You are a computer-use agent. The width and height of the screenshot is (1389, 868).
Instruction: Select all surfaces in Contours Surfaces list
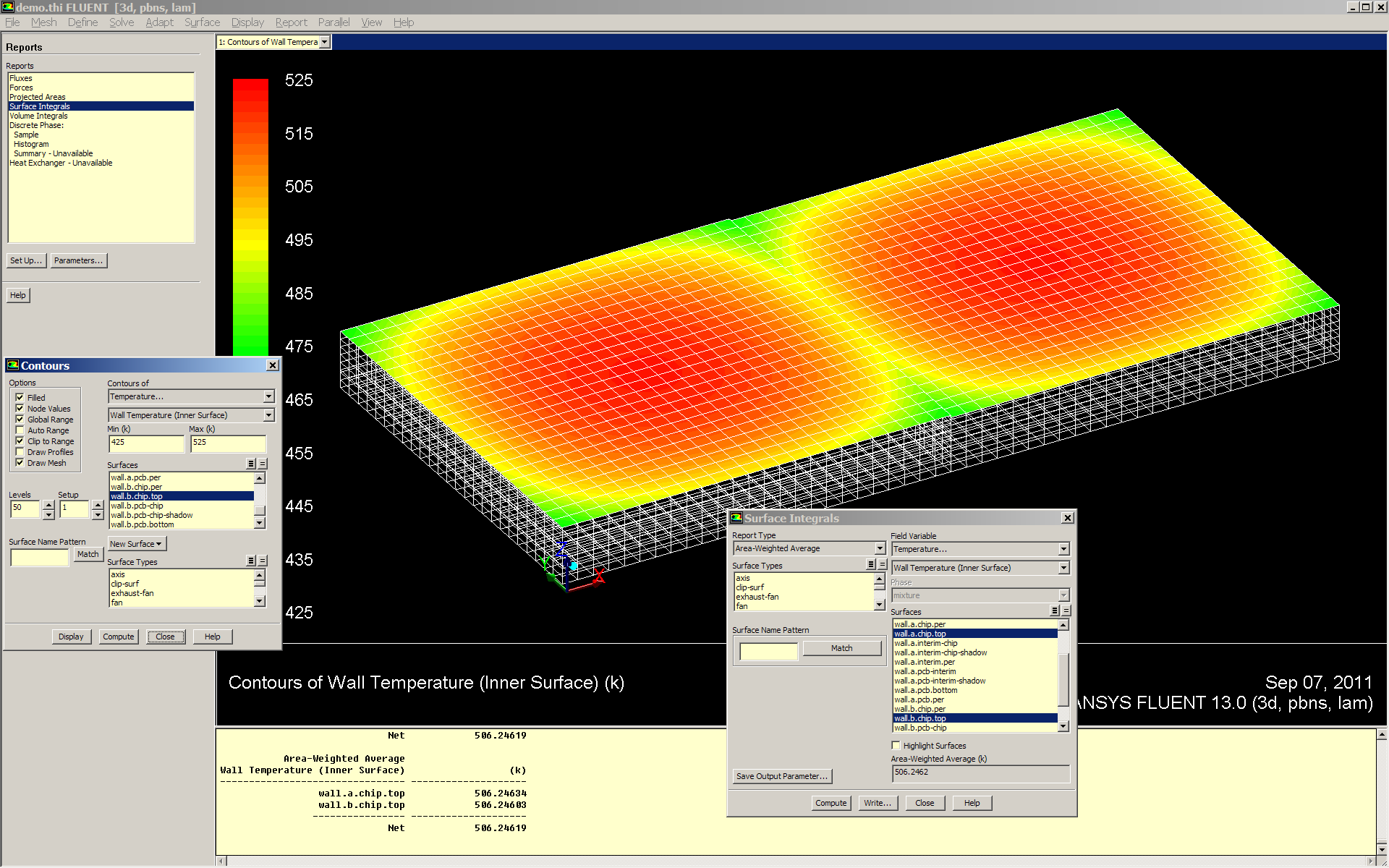250,464
